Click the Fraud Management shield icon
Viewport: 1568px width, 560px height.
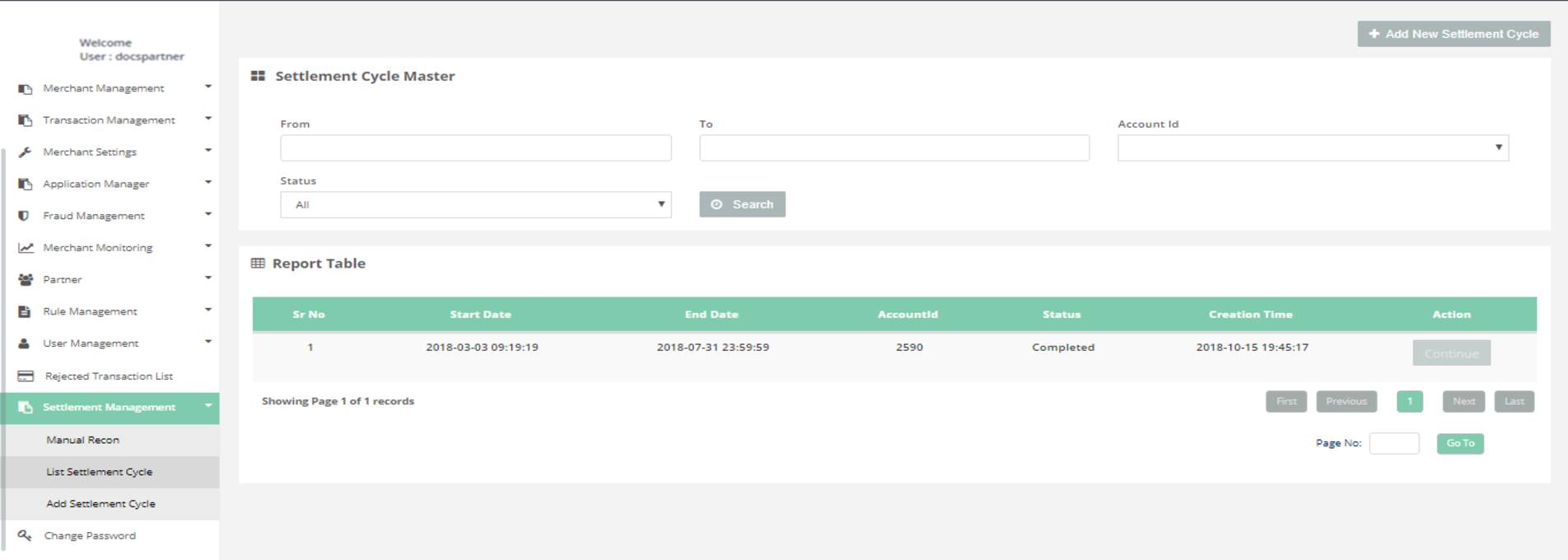coord(24,216)
